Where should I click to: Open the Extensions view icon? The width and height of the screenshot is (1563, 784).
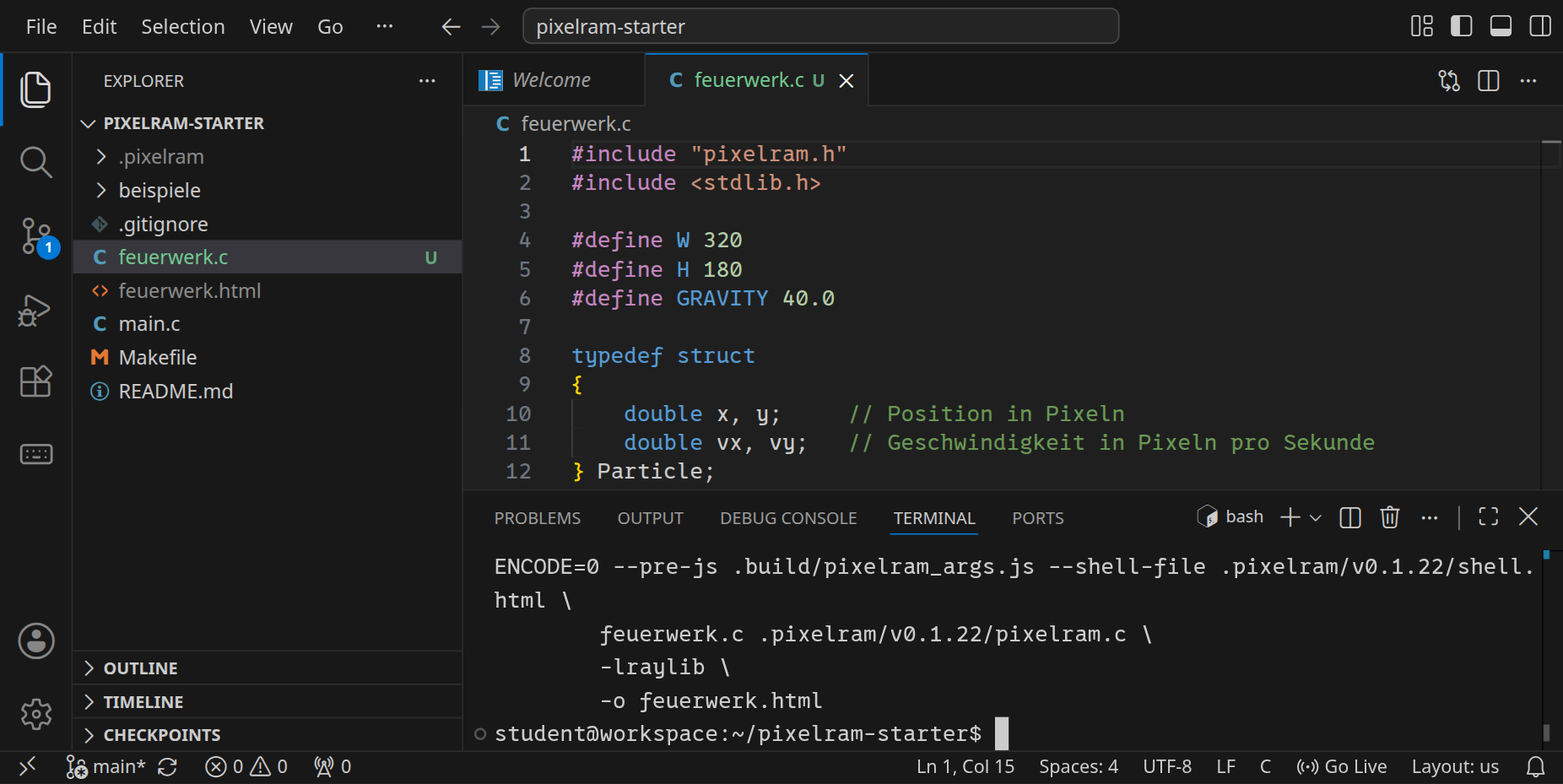(35, 381)
